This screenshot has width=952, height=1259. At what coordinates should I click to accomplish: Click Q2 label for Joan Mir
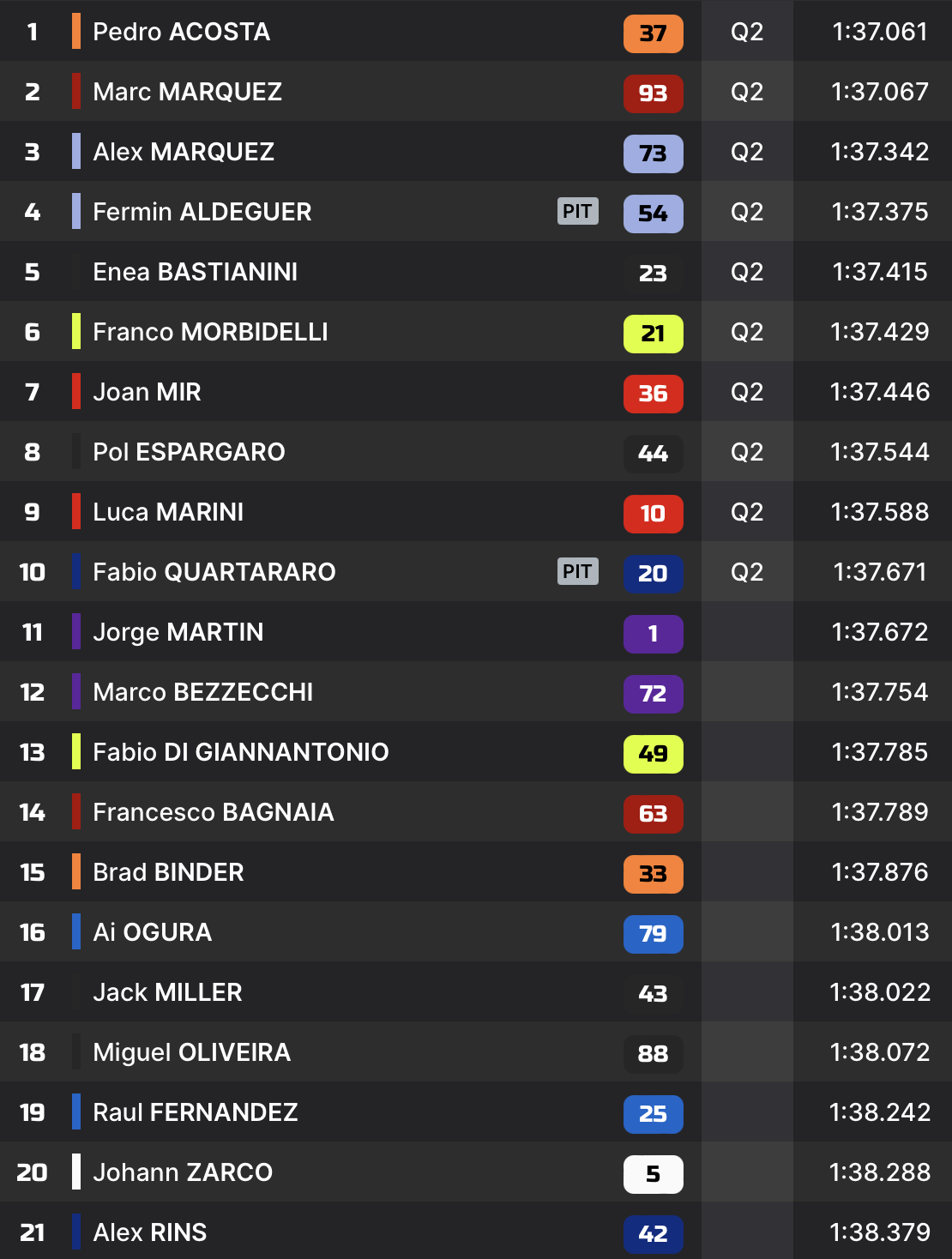pos(747,392)
